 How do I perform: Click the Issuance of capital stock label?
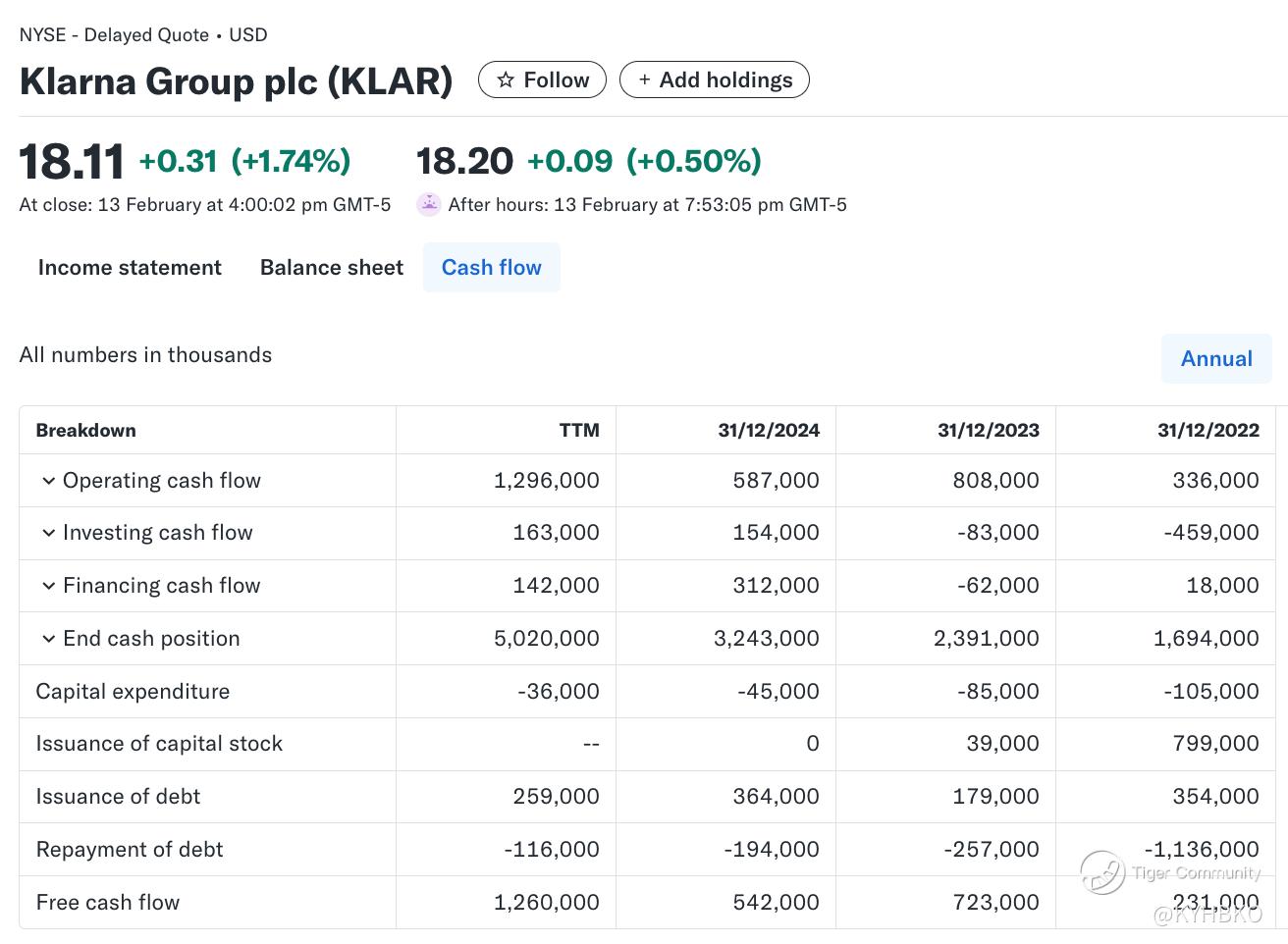click(159, 744)
